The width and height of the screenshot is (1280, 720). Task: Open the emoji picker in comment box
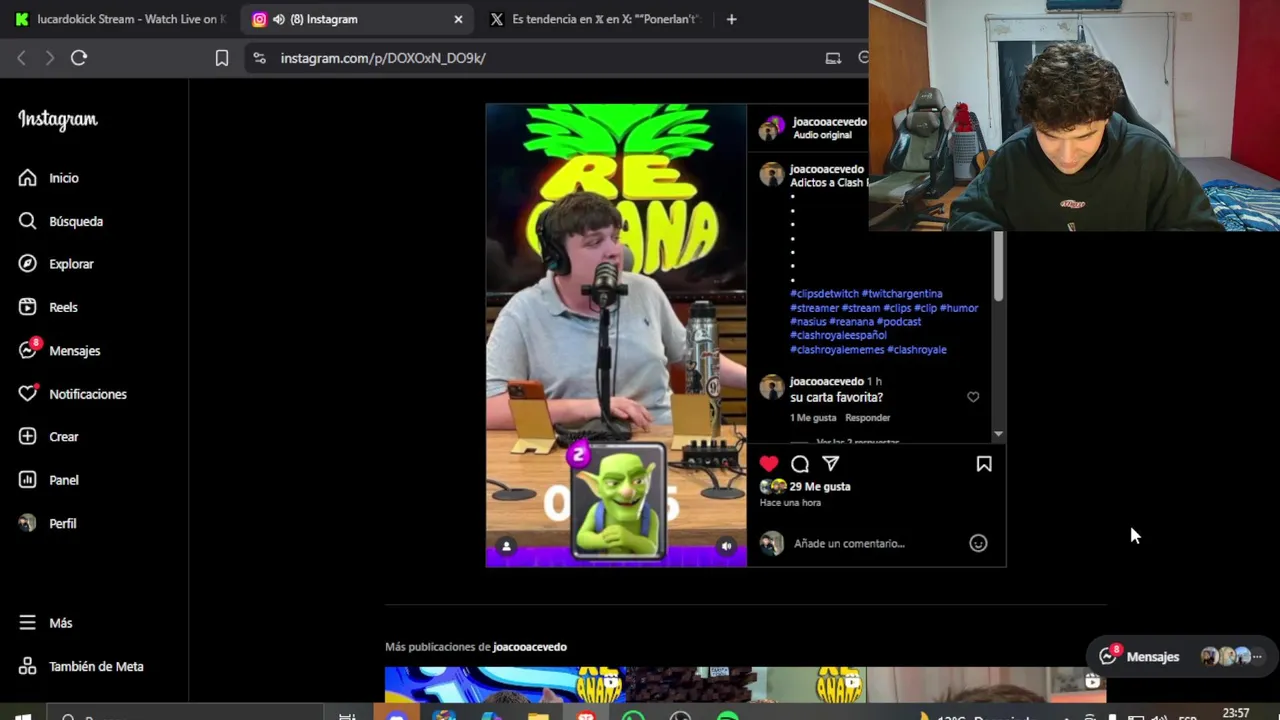click(978, 543)
